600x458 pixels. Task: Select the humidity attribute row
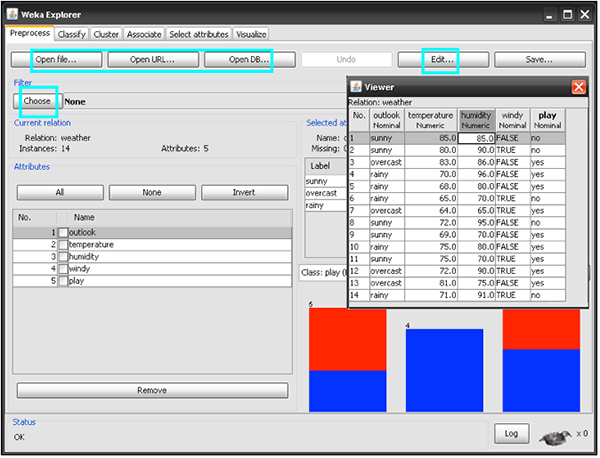pos(152,257)
